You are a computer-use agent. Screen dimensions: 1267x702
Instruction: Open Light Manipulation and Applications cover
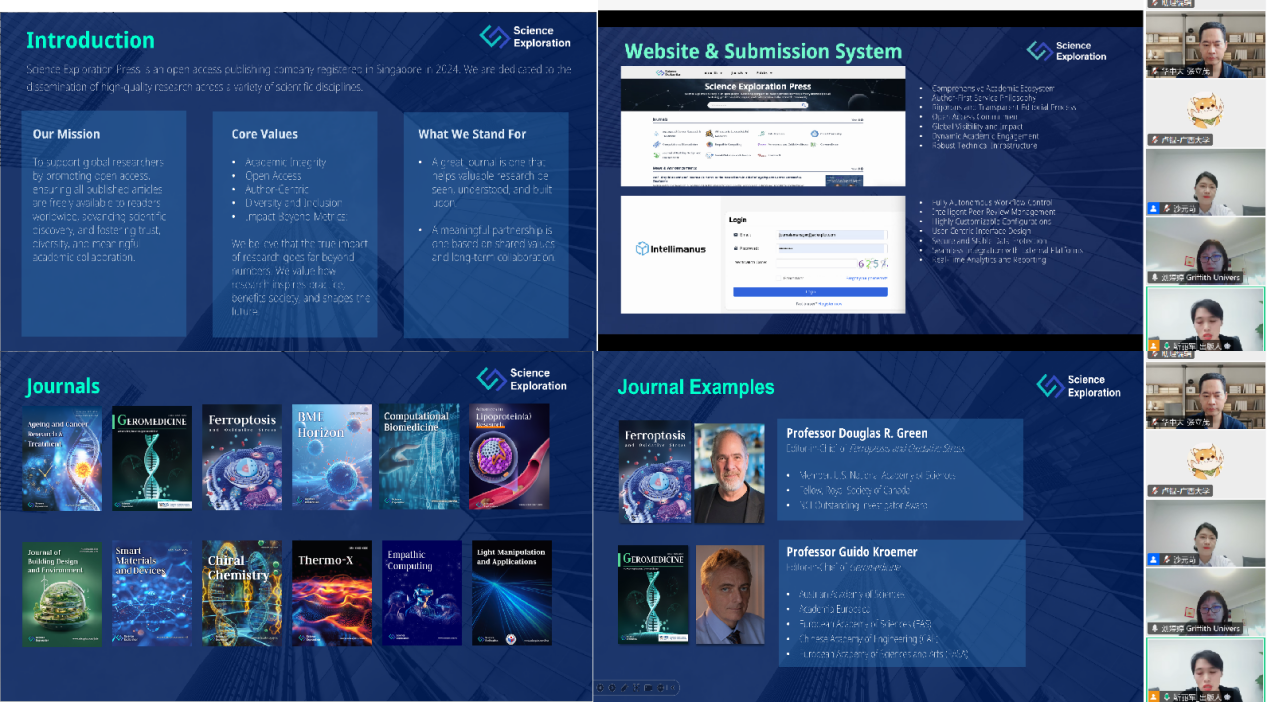tap(512, 593)
